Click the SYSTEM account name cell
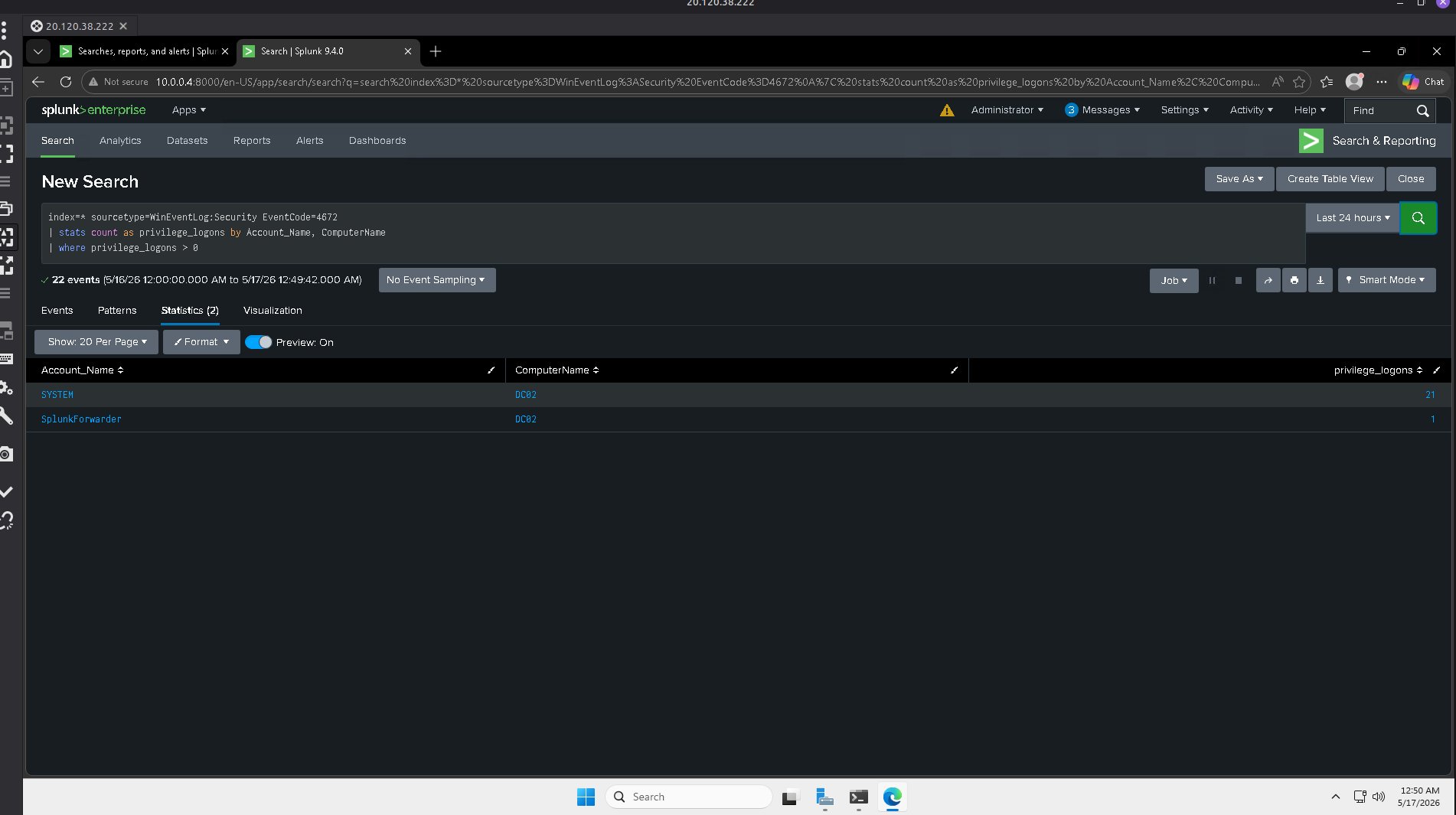Image resolution: width=1456 pixels, height=815 pixels. pyautogui.click(x=57, y=395)
